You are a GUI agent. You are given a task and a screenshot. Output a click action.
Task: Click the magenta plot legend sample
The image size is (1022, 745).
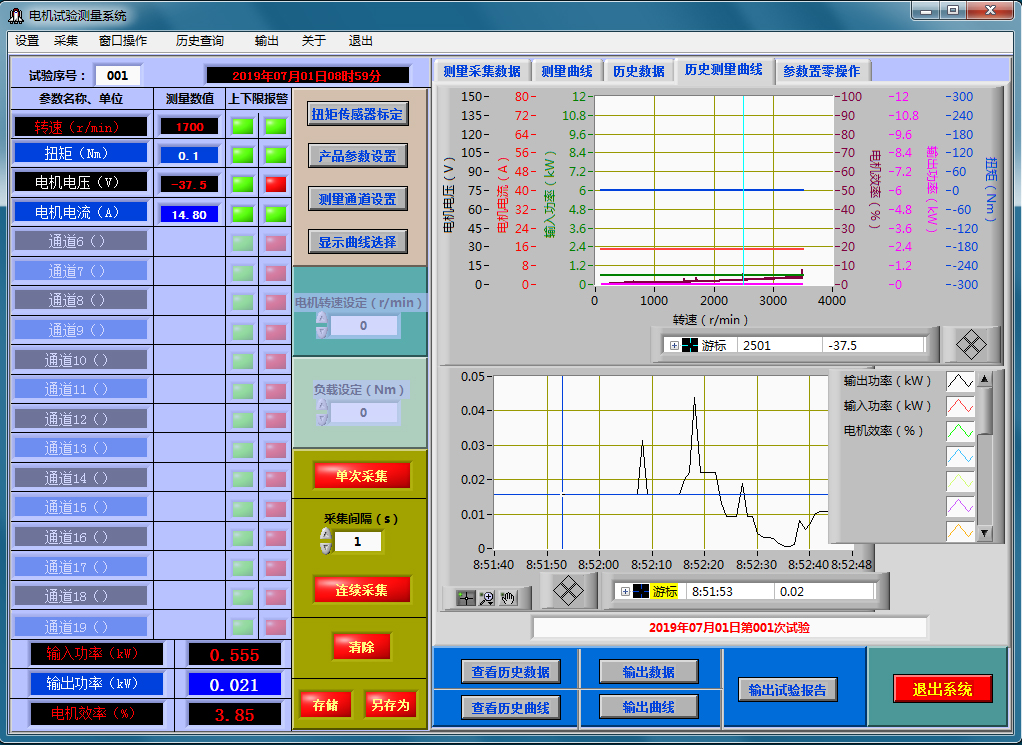point(959,506)
